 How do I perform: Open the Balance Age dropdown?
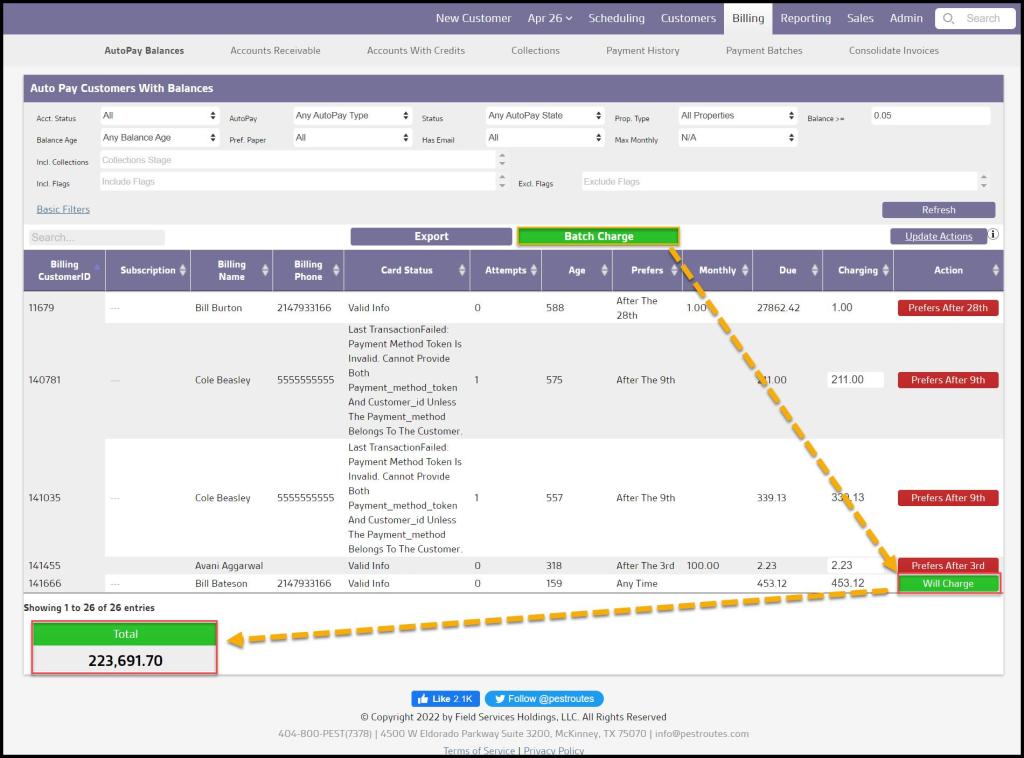[x=159, y=138]
